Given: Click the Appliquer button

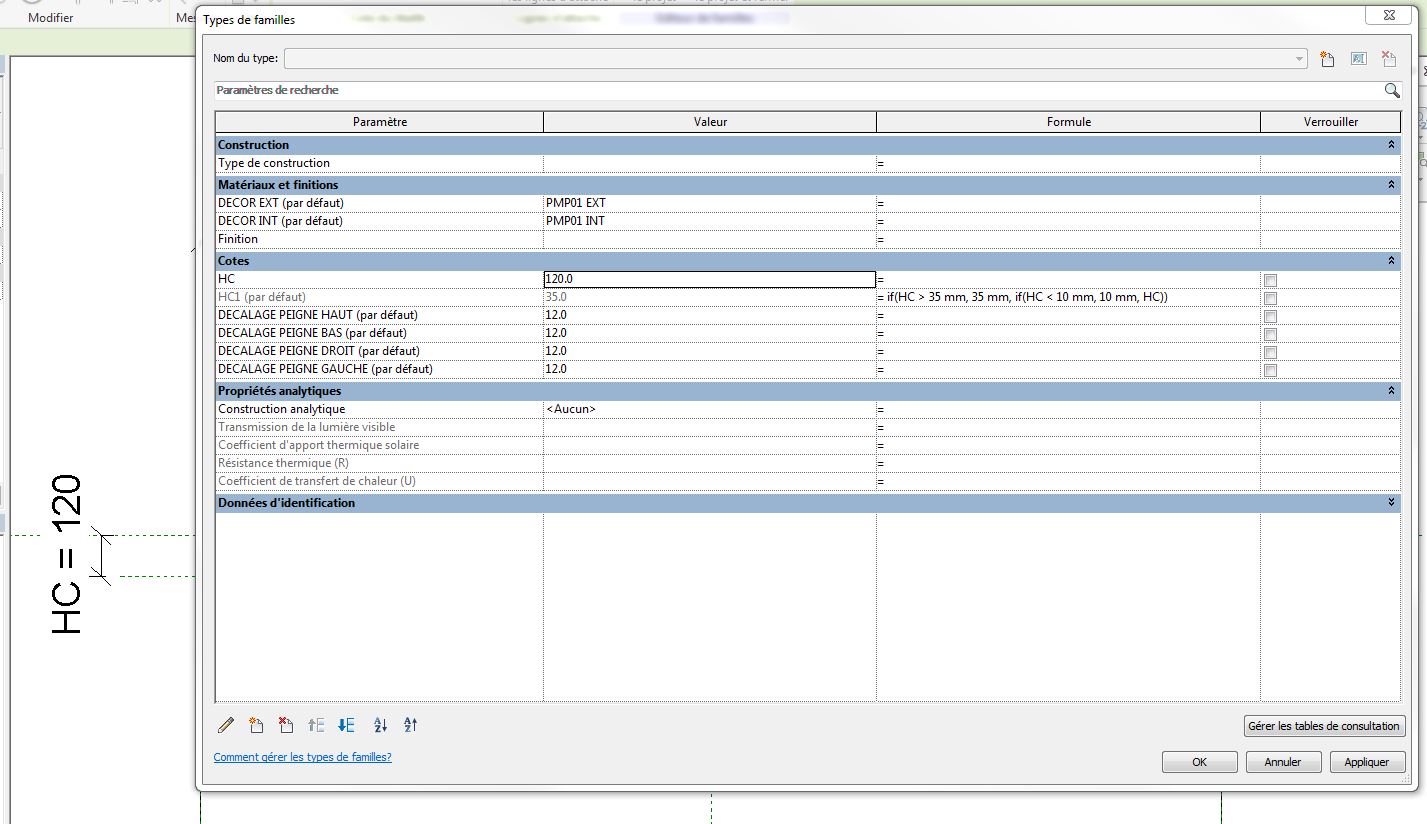Looking at the screenshot, I should point(1367,762).
